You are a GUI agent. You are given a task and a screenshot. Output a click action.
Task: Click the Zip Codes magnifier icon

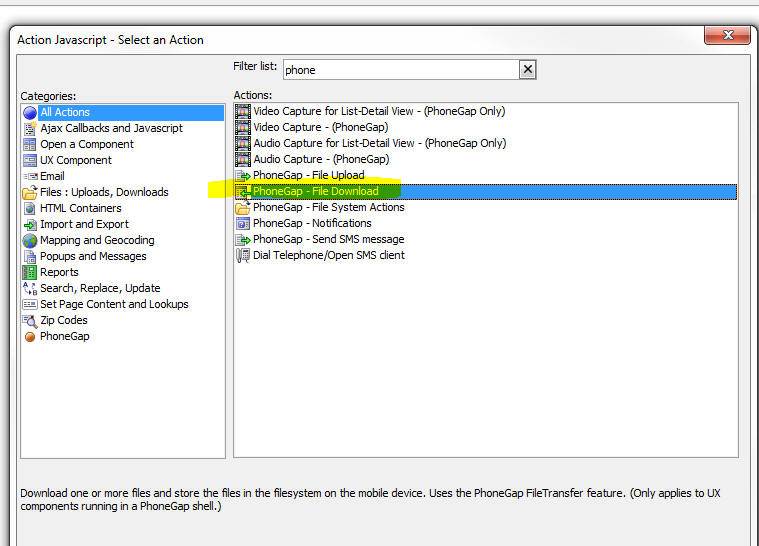coord(30,320)
